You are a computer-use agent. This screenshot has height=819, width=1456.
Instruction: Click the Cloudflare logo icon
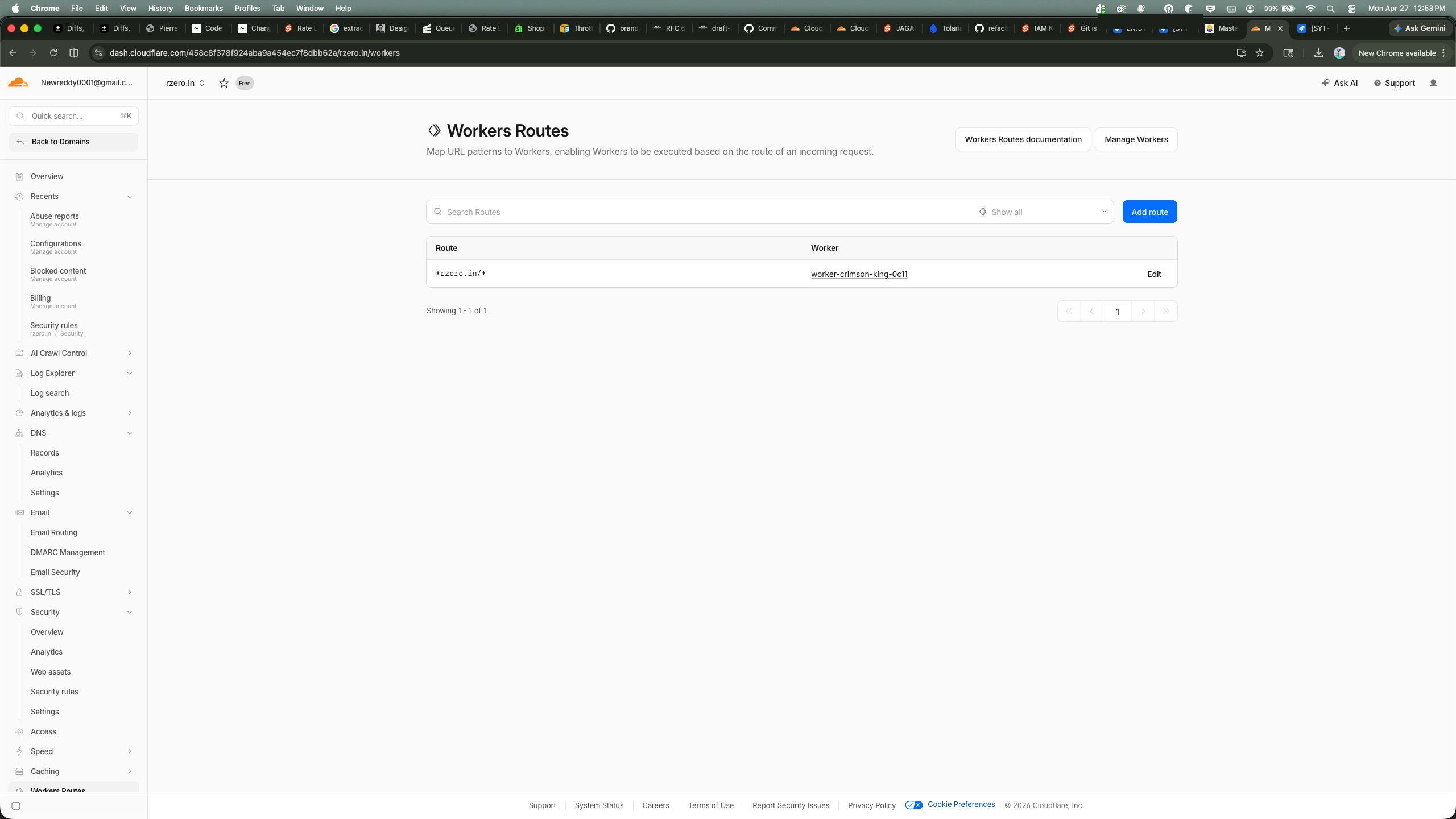tap(18, 82)
